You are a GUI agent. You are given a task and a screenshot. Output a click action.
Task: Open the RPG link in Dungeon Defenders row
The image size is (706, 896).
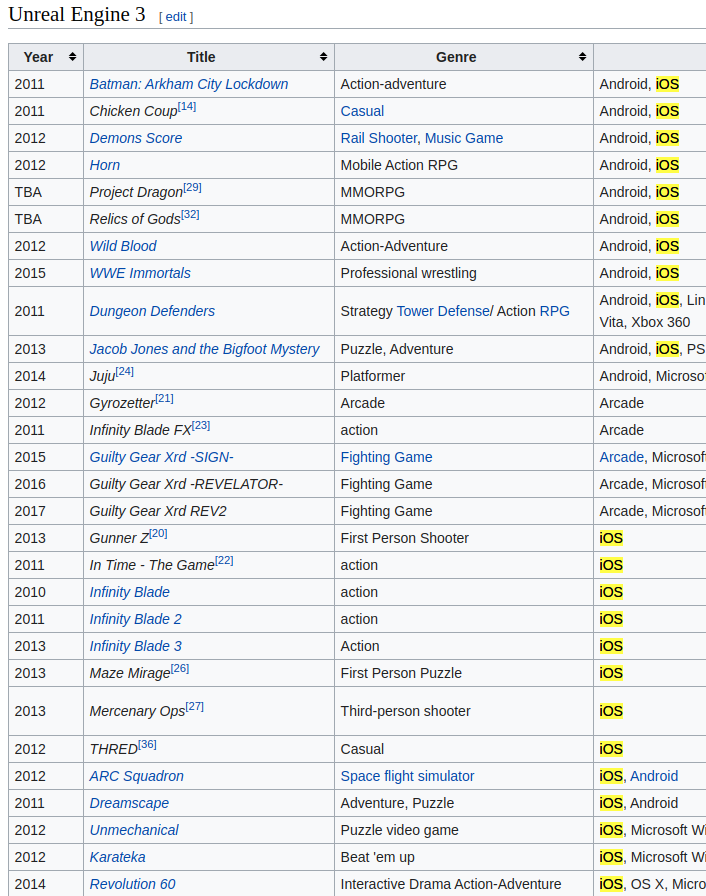[555, 311]
